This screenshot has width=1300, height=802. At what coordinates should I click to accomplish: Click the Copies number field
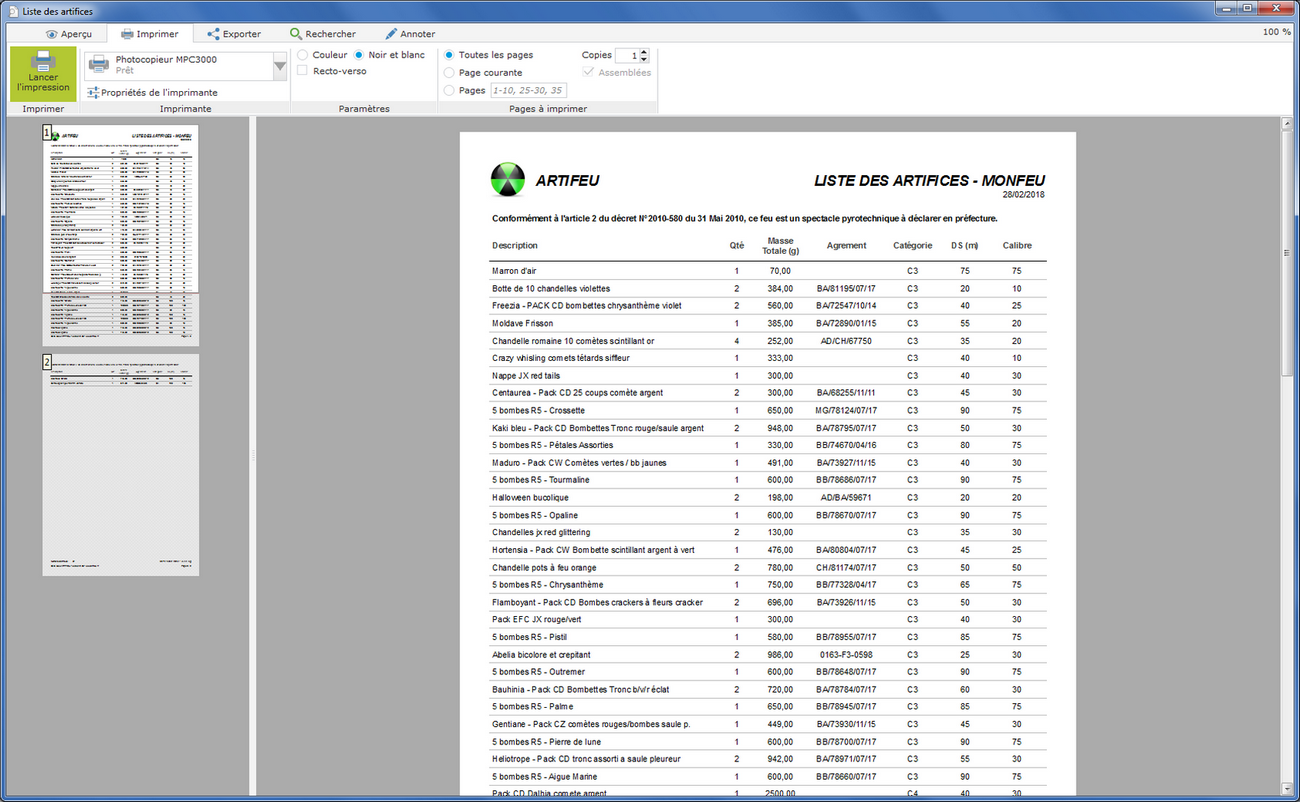point(626,56)
